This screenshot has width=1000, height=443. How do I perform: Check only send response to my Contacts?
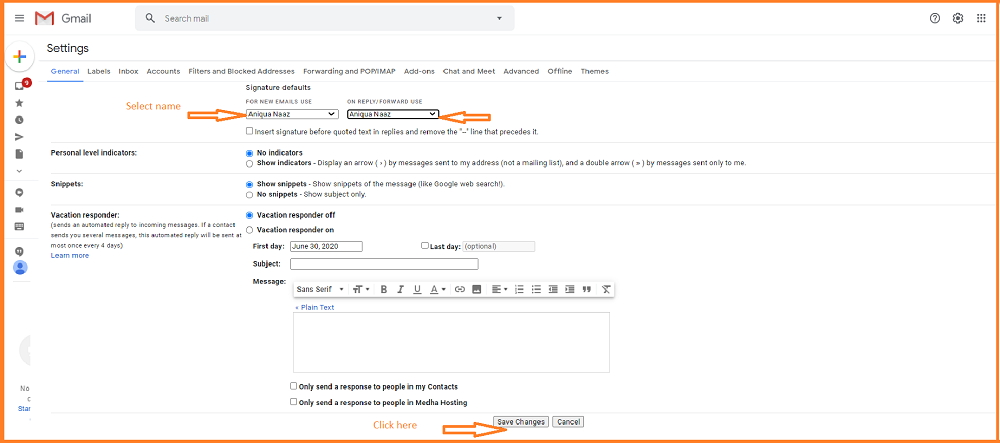pyautogui.click(x=294, y=386)
